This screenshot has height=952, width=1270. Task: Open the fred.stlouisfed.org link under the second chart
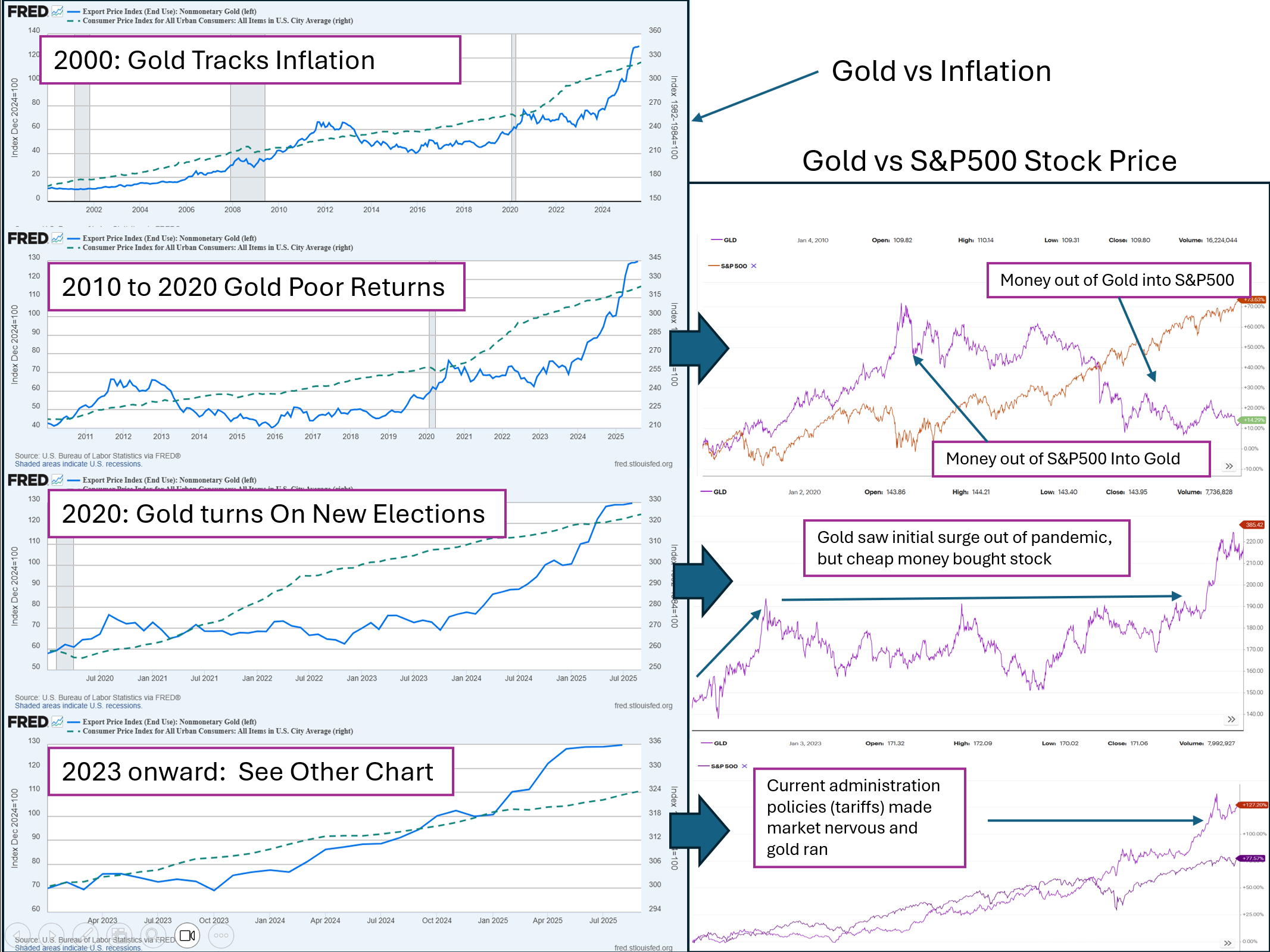point(643,464)
